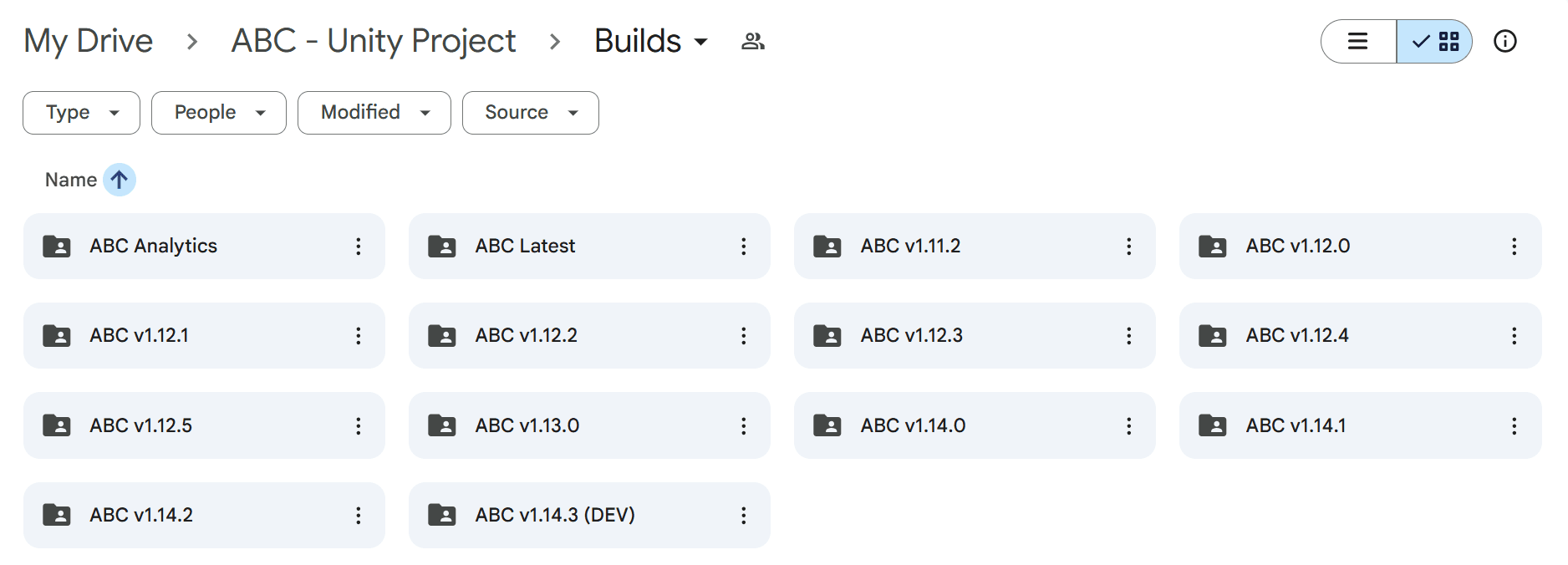The height and width of the screenshot is (565, 1568).
Task: Open the Modified filter dropdown
Action: point(374,112)
